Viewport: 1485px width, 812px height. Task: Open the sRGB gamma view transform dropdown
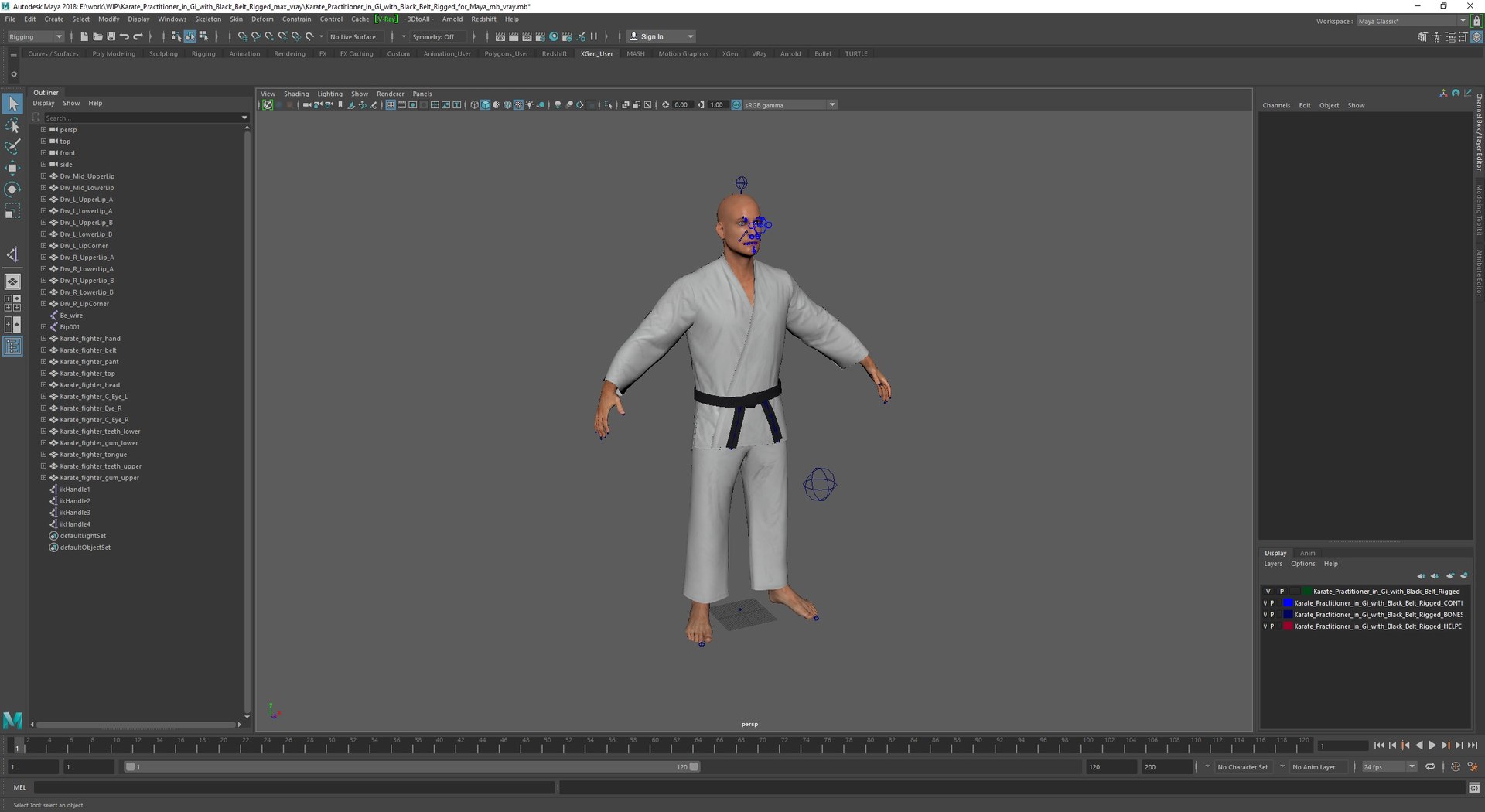pyautogui.click(x=790, y=105)
